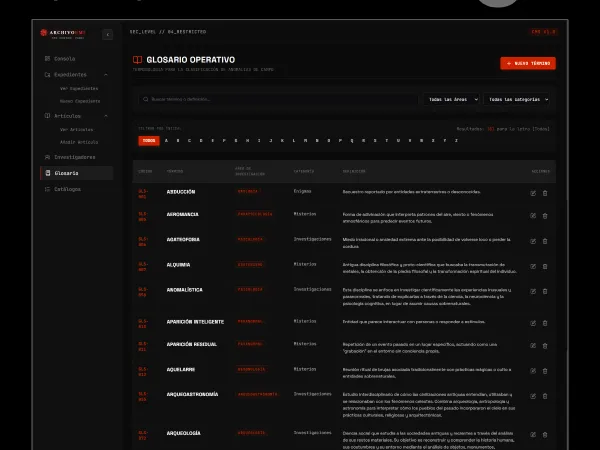Focus the term search field

pyautogui.click(x=278, y=99)
